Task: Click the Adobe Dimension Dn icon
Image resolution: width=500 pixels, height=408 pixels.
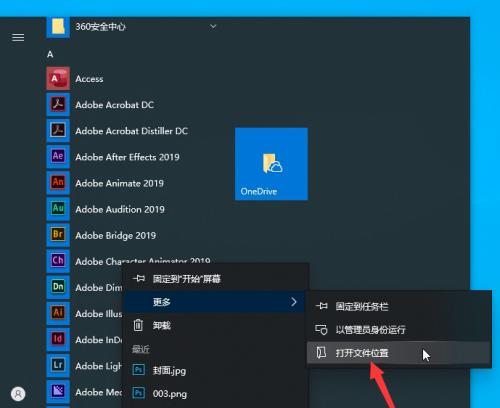Action: [x=58, y=287]
